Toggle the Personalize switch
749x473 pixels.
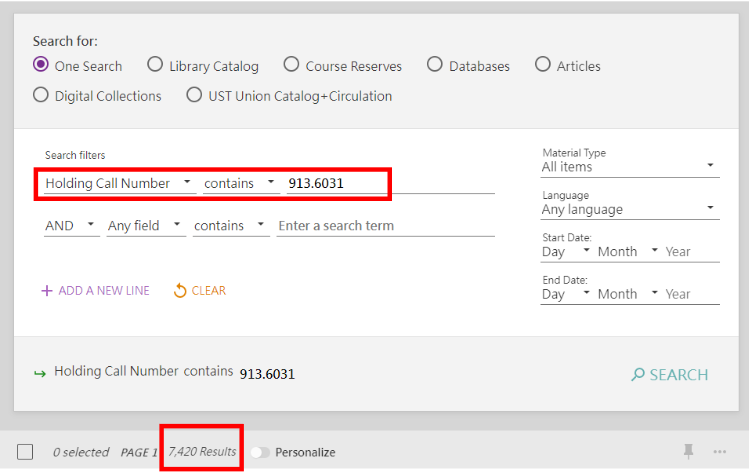coord(260,452)
